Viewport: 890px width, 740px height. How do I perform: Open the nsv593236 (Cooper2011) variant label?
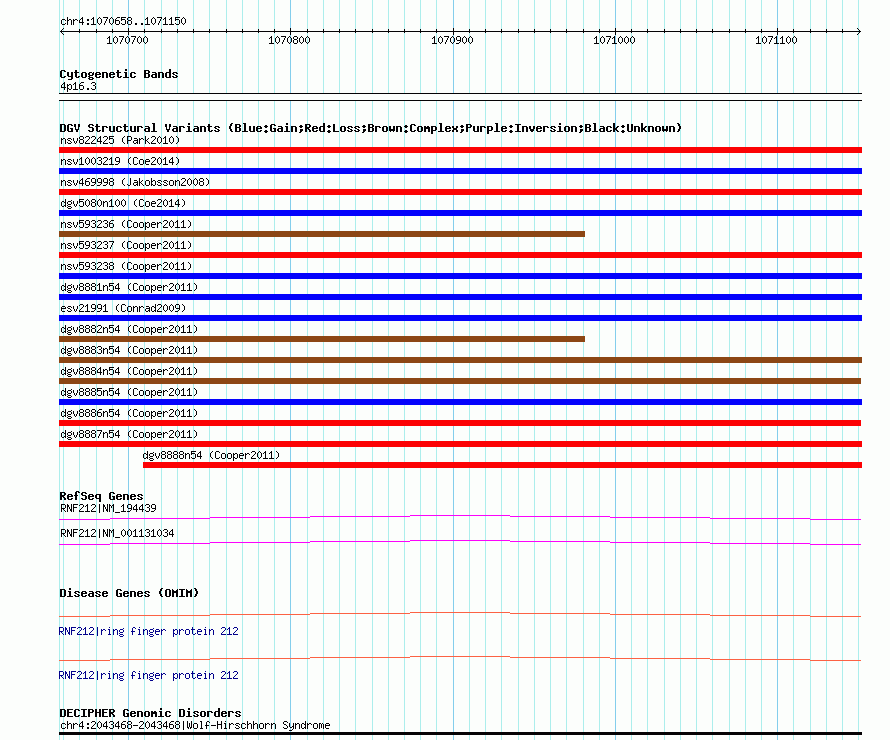[x=126, y=224]
